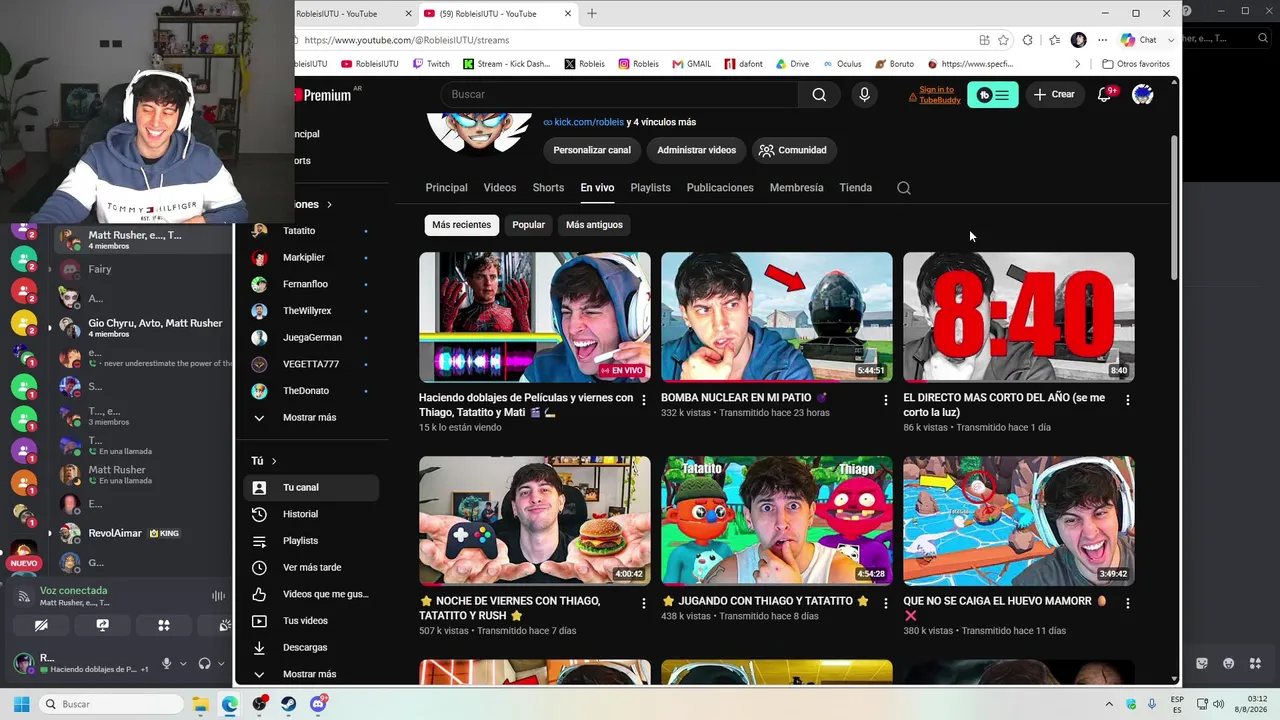This screenshot has height=720, width=1280.
Task: Open the 'Otros favoritos' bookmarks folder
Action: pyautogui.click(x=1135, y=64)
